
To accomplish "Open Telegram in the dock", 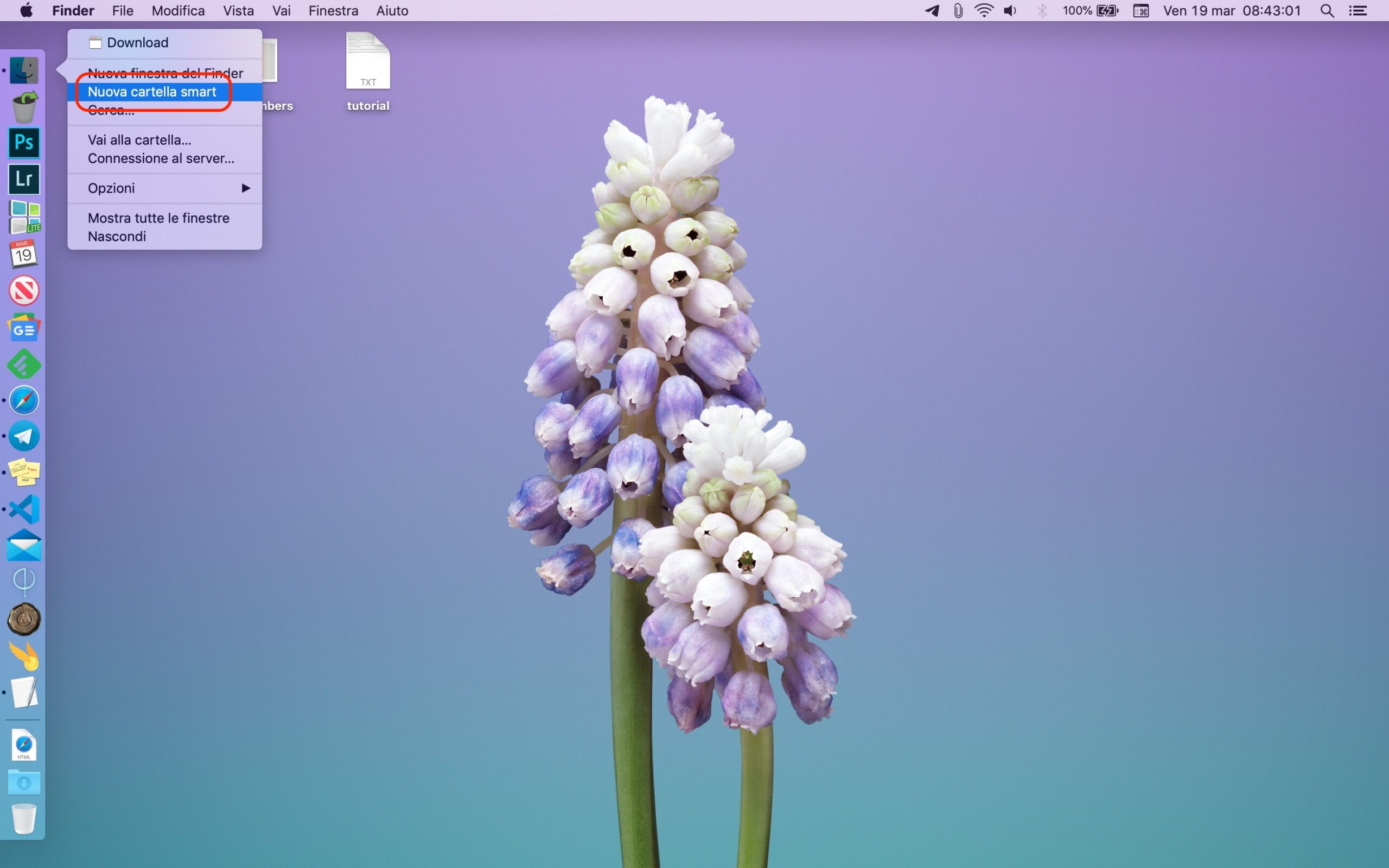I will click(x=24, y=436).
